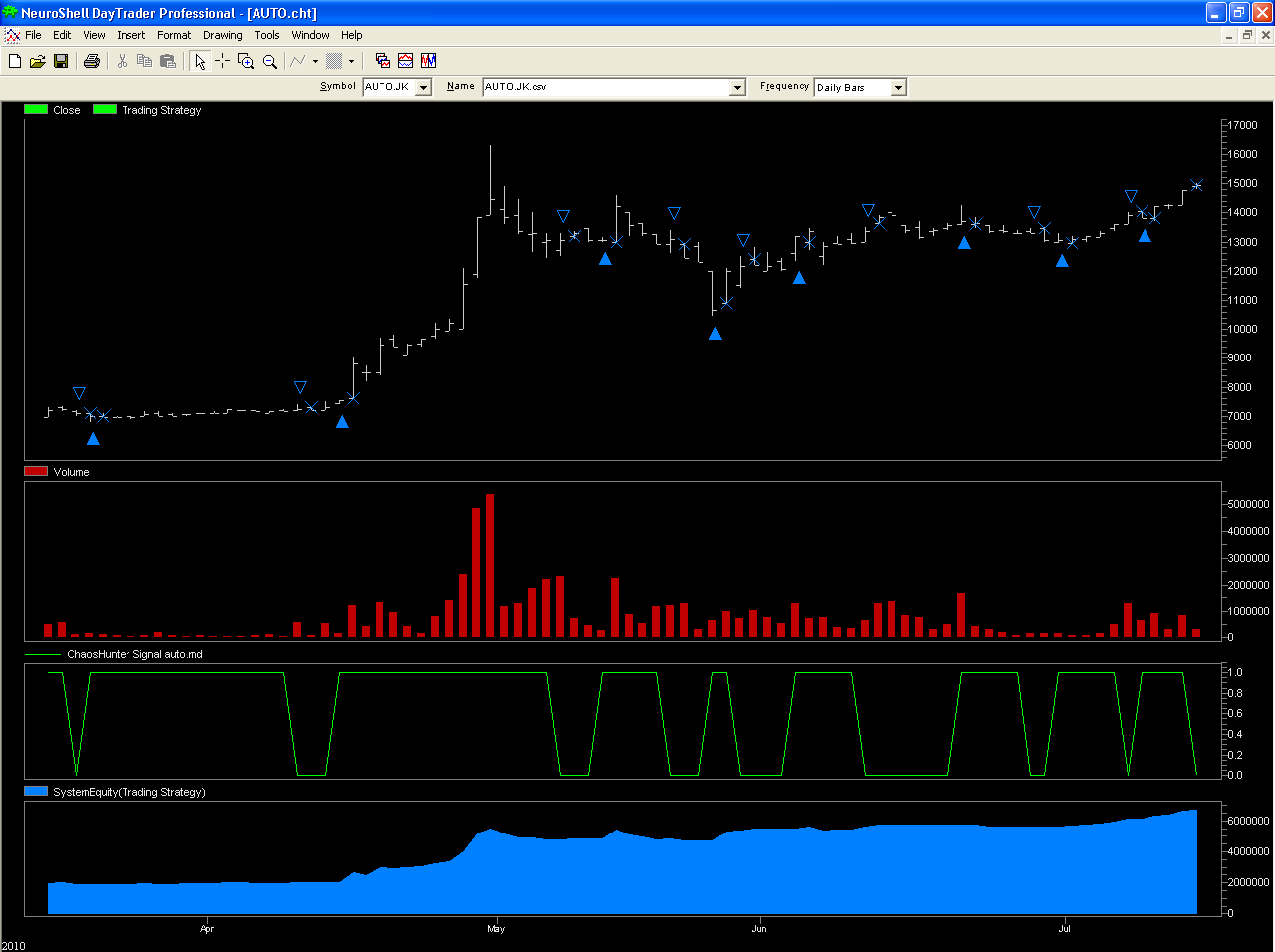This screenshot has height=952, width=1275.
Task: Open a chart file with folder icon
Action: tap(38, 61)
